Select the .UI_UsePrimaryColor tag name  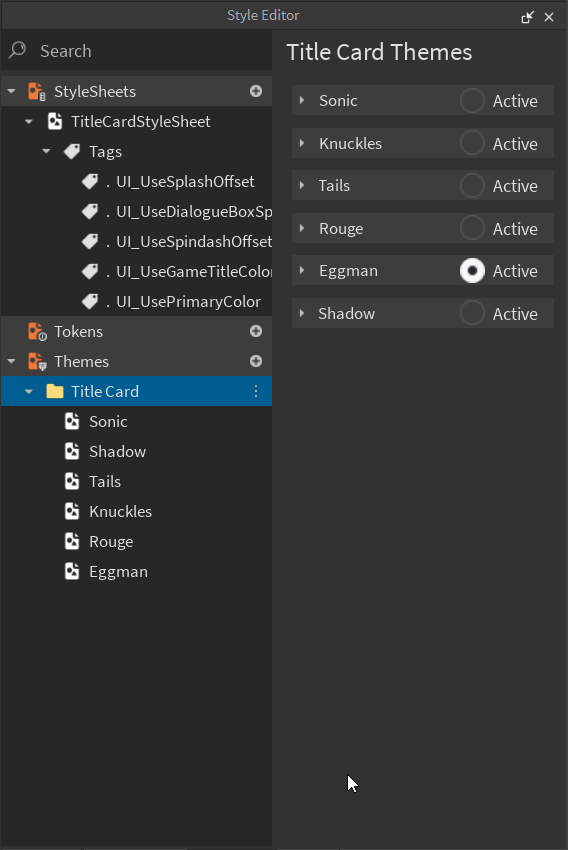click(x=183, y=301)
